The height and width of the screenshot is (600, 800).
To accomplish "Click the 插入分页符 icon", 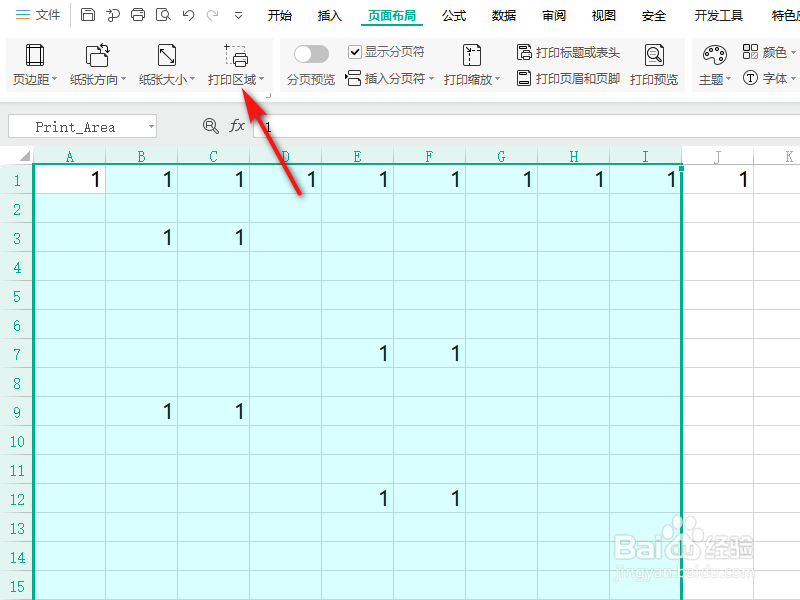I will pyautogui.click(x=353, y=79).
